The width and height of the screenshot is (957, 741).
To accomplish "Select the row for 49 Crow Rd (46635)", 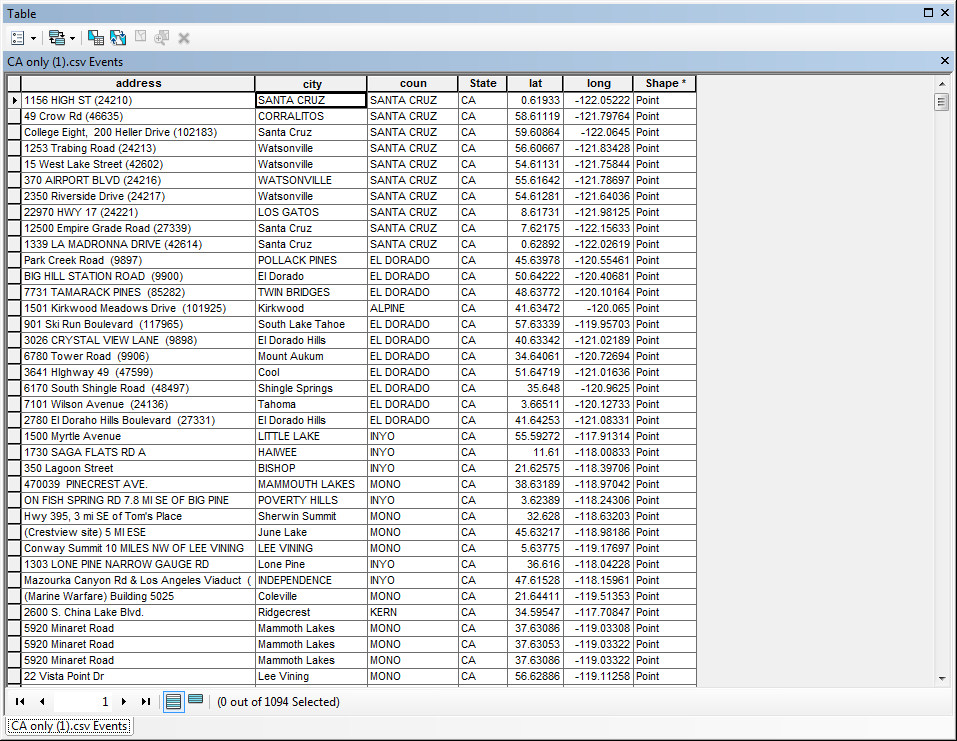I will (x=14, y=116).
